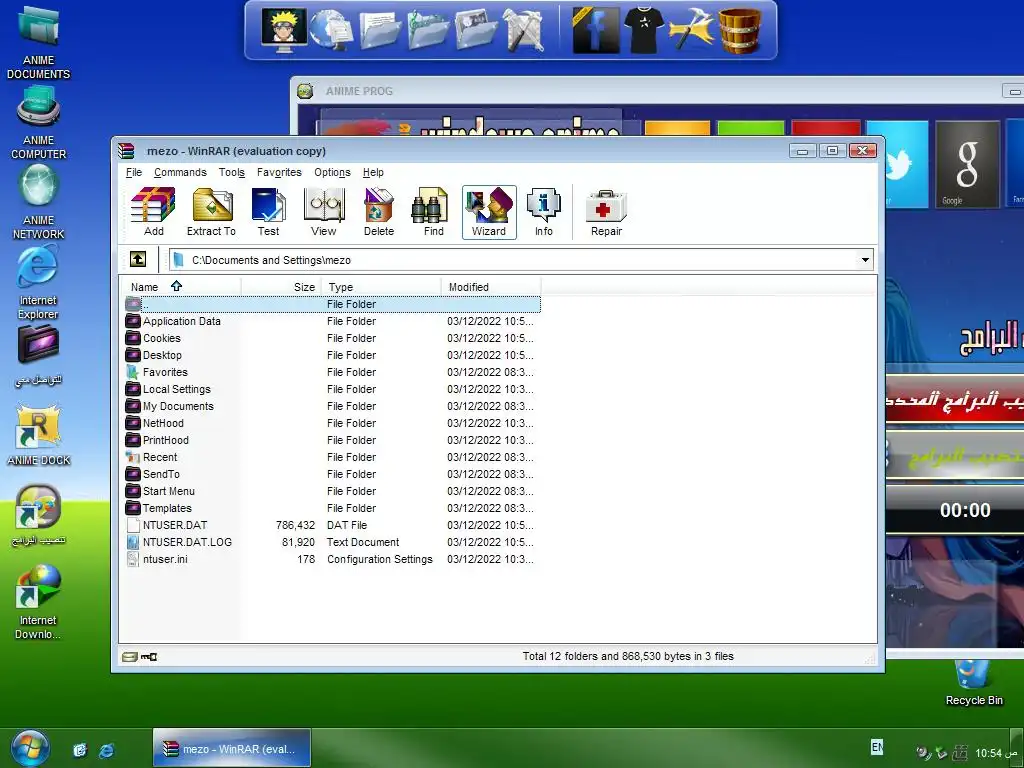1024x768 pixels.
Task: Click the black t-shirt icon in dock
Action: pyautogui.click(x=643, y=30)
